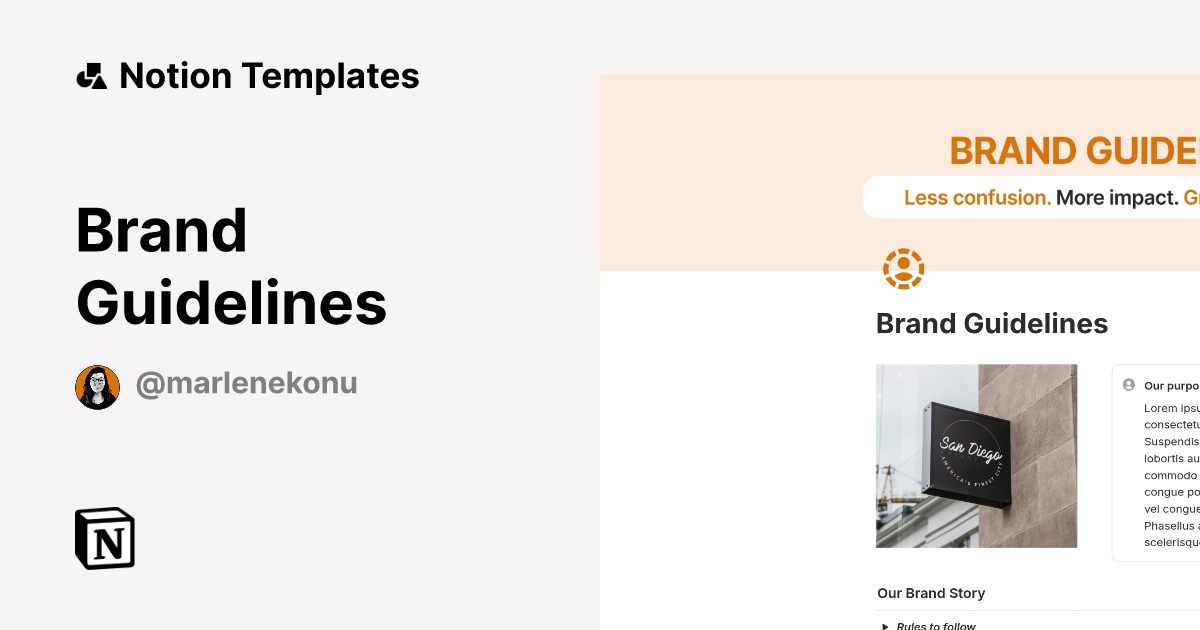Open the marlenekonu profile avatar
The width and height of the screenshot is (1200, 630).
(97, 387)
